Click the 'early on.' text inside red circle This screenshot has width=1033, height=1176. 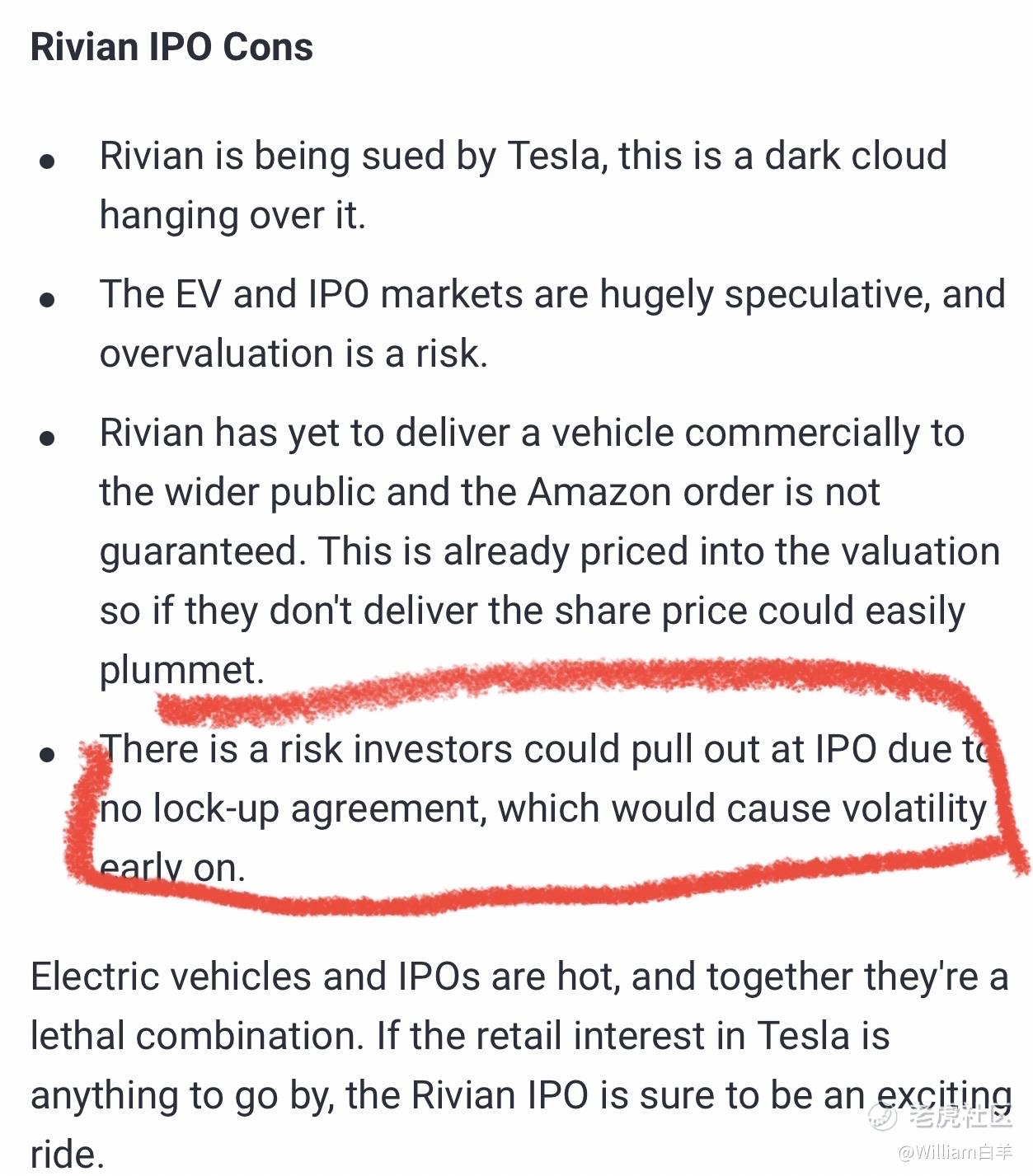click(x=173, y=868)
